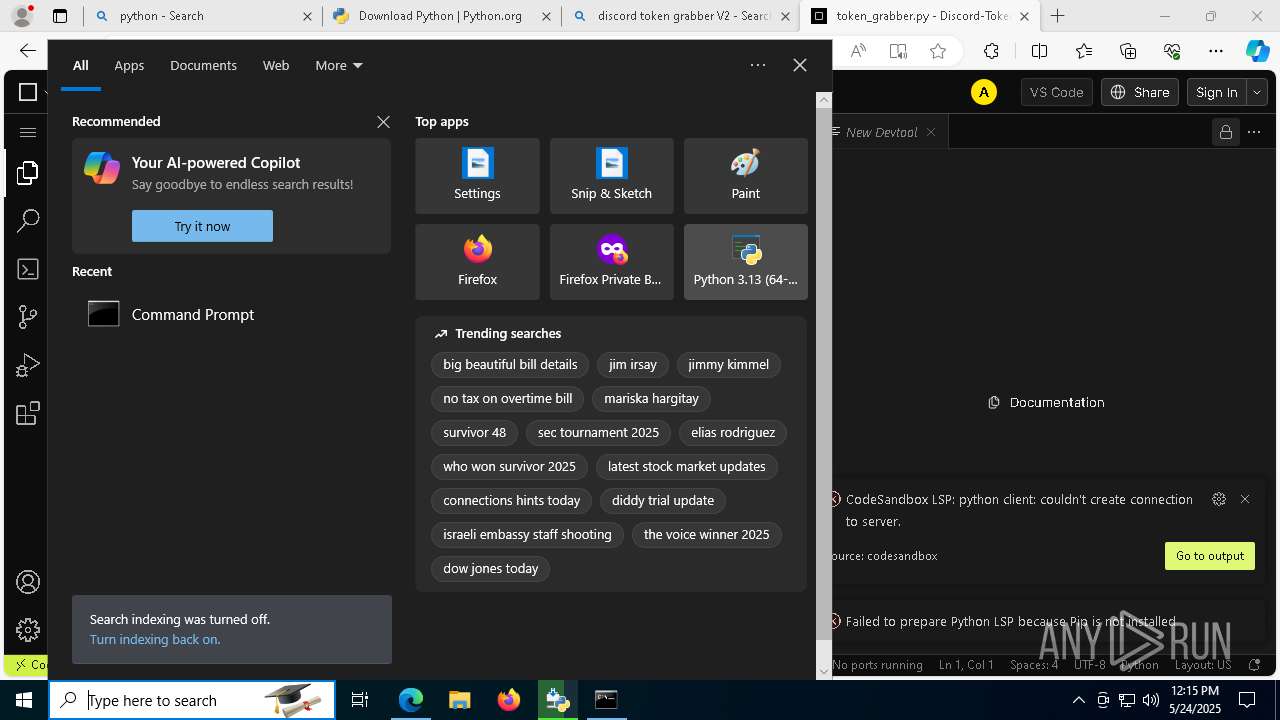This screenshot has width=1280, height=720.
Task: Open Python 3.13 (64-bit) app tile
Action: coord(745,262)
